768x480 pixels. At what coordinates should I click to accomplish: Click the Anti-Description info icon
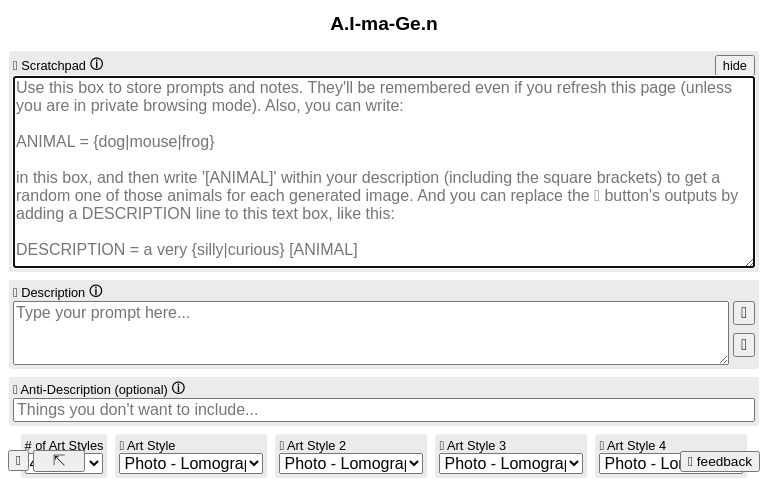(x=179, y=388)
